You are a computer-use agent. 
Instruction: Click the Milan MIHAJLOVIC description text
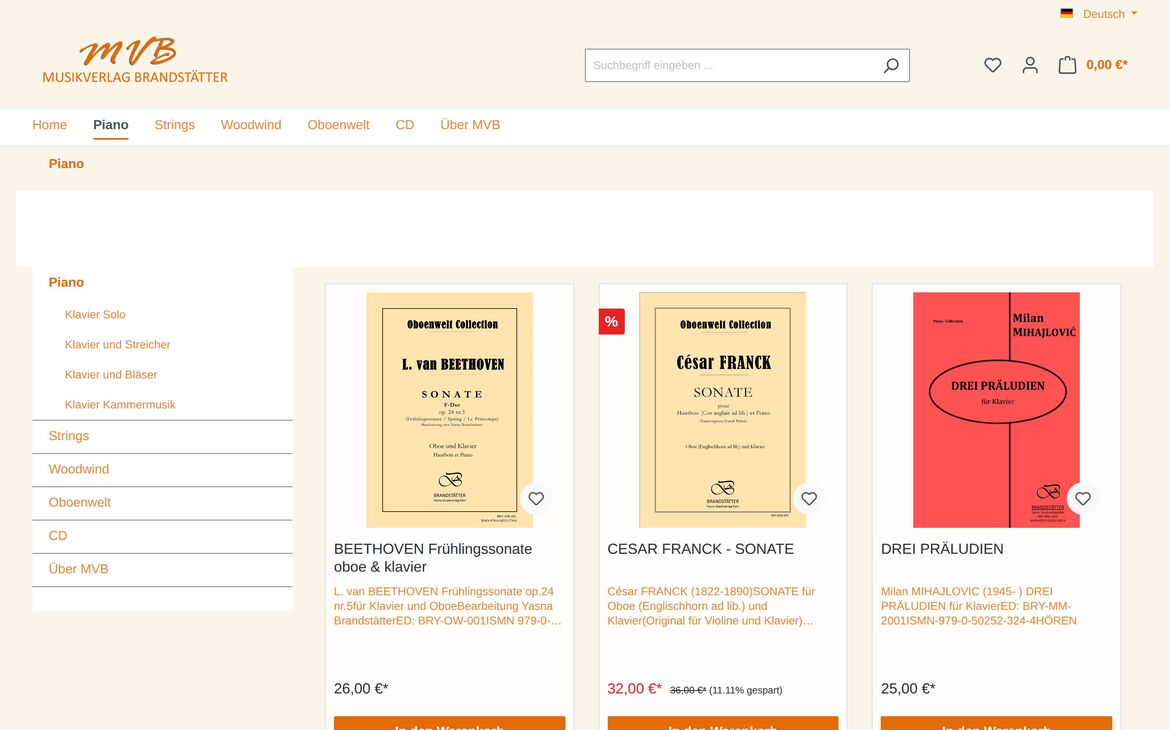click(x=978, y=605)
